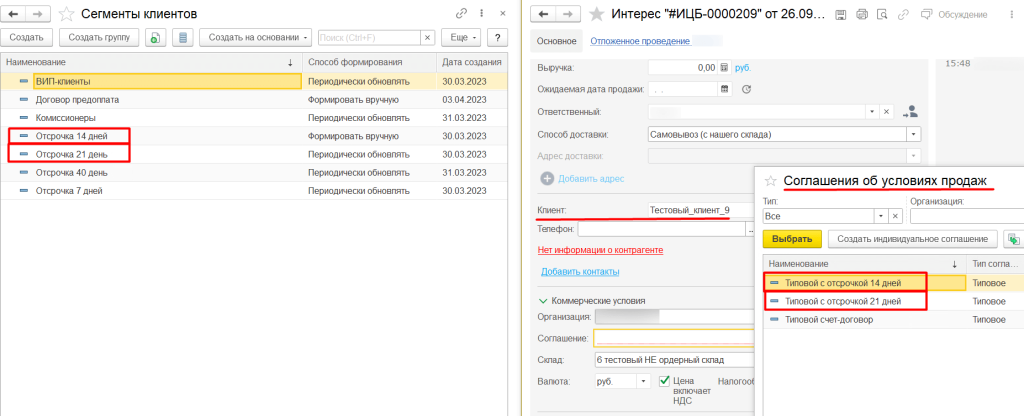
Task: Open the calendar picker for expected sale date
Action: pyautogui.click(x=725, y=89)
